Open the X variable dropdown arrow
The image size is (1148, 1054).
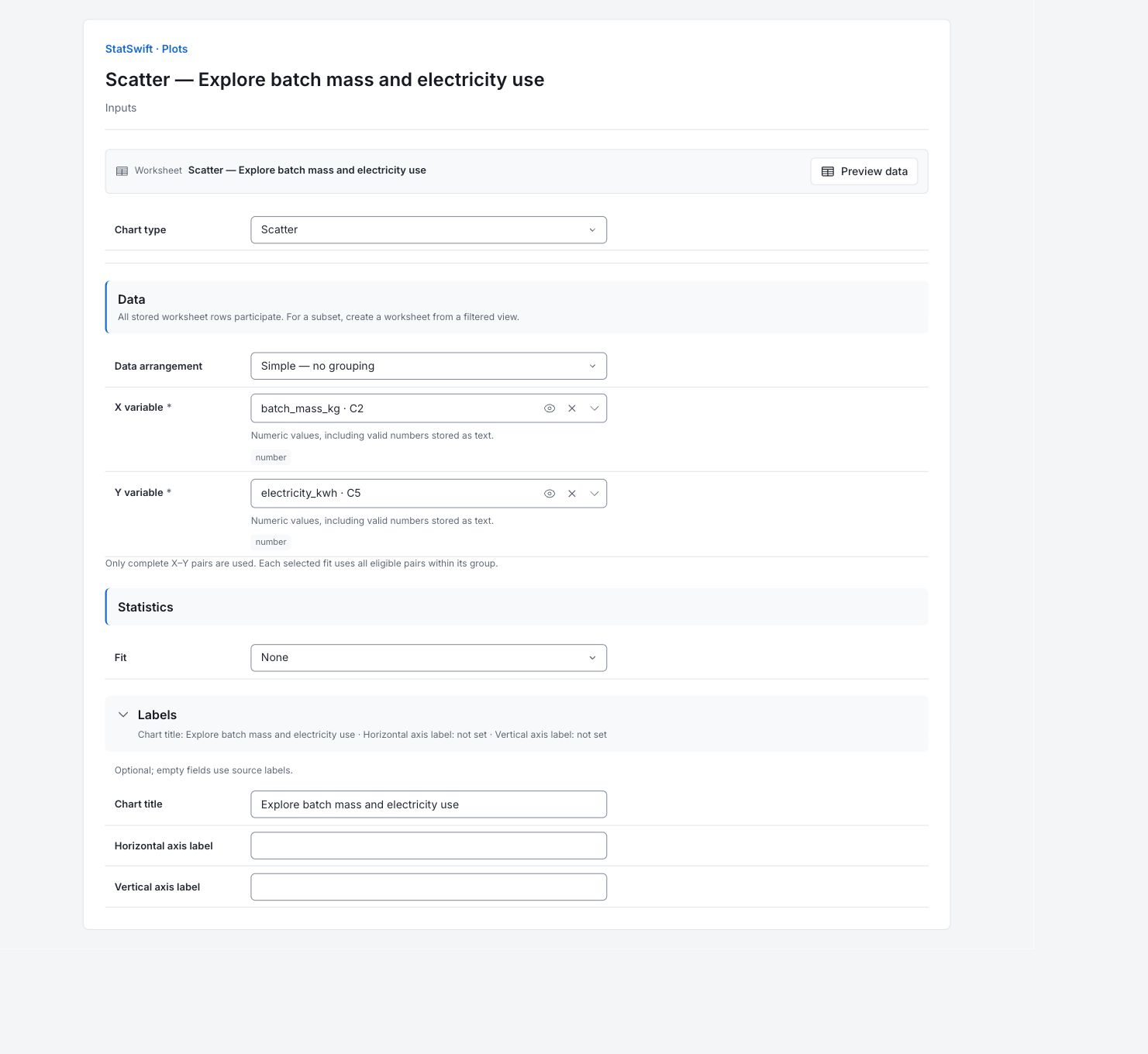[595, 408]
